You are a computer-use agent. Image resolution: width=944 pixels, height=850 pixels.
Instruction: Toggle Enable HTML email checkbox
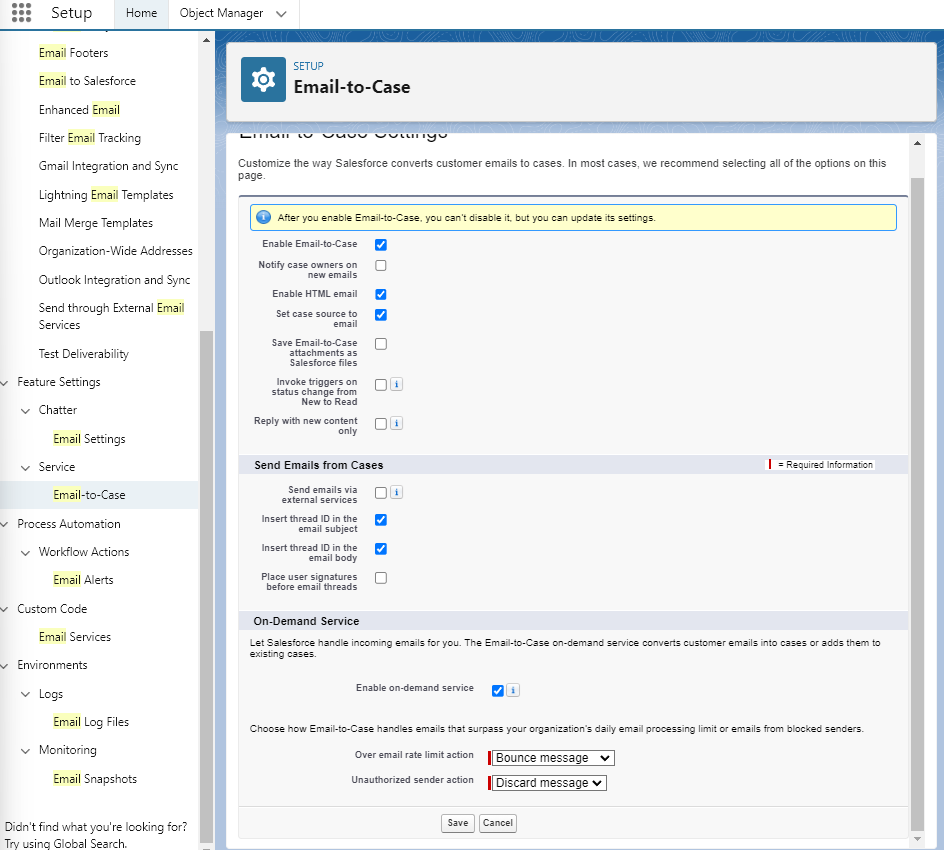[380, 294]
